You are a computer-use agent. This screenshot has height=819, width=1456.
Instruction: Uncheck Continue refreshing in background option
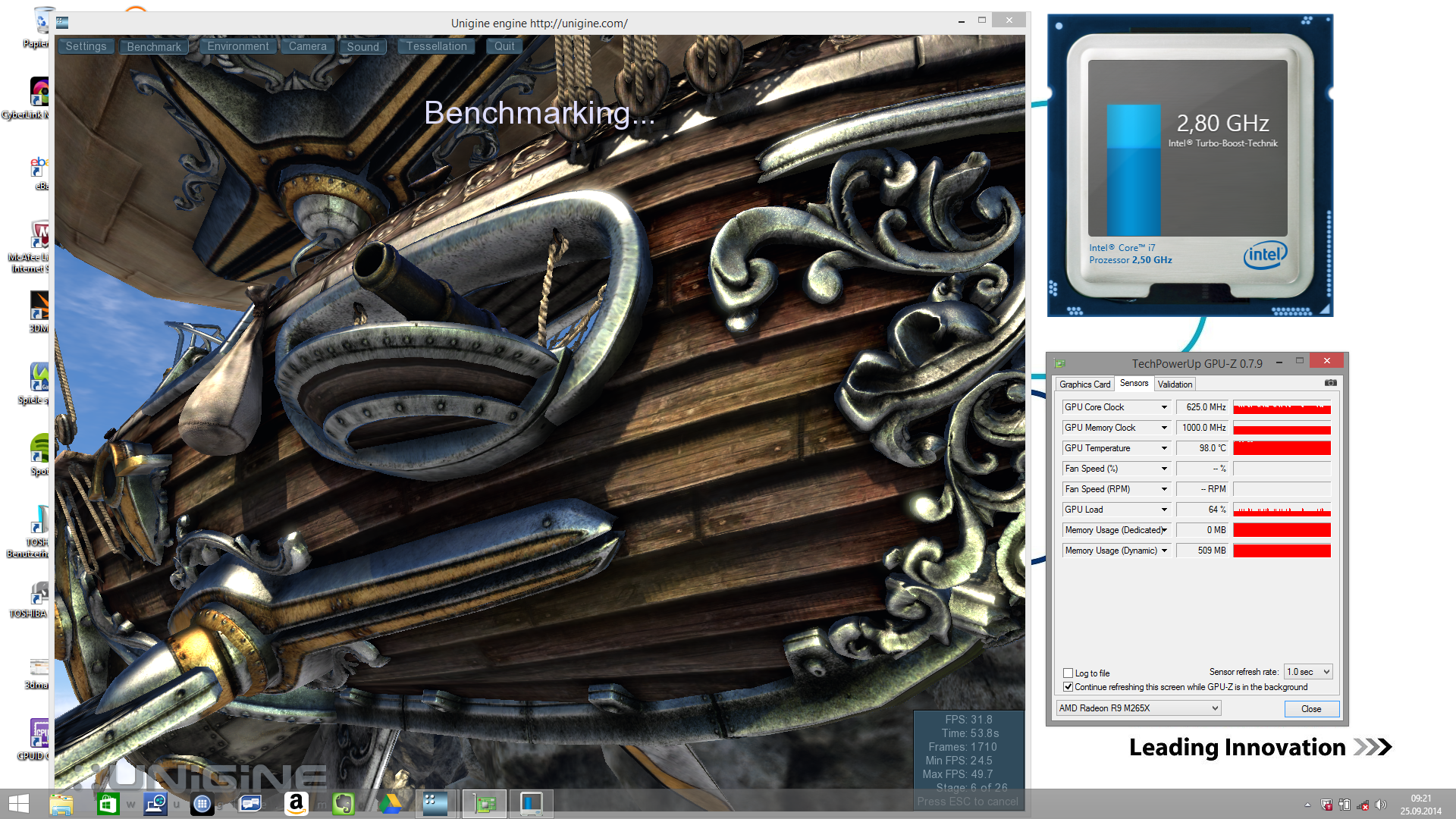click(1068, 687)
